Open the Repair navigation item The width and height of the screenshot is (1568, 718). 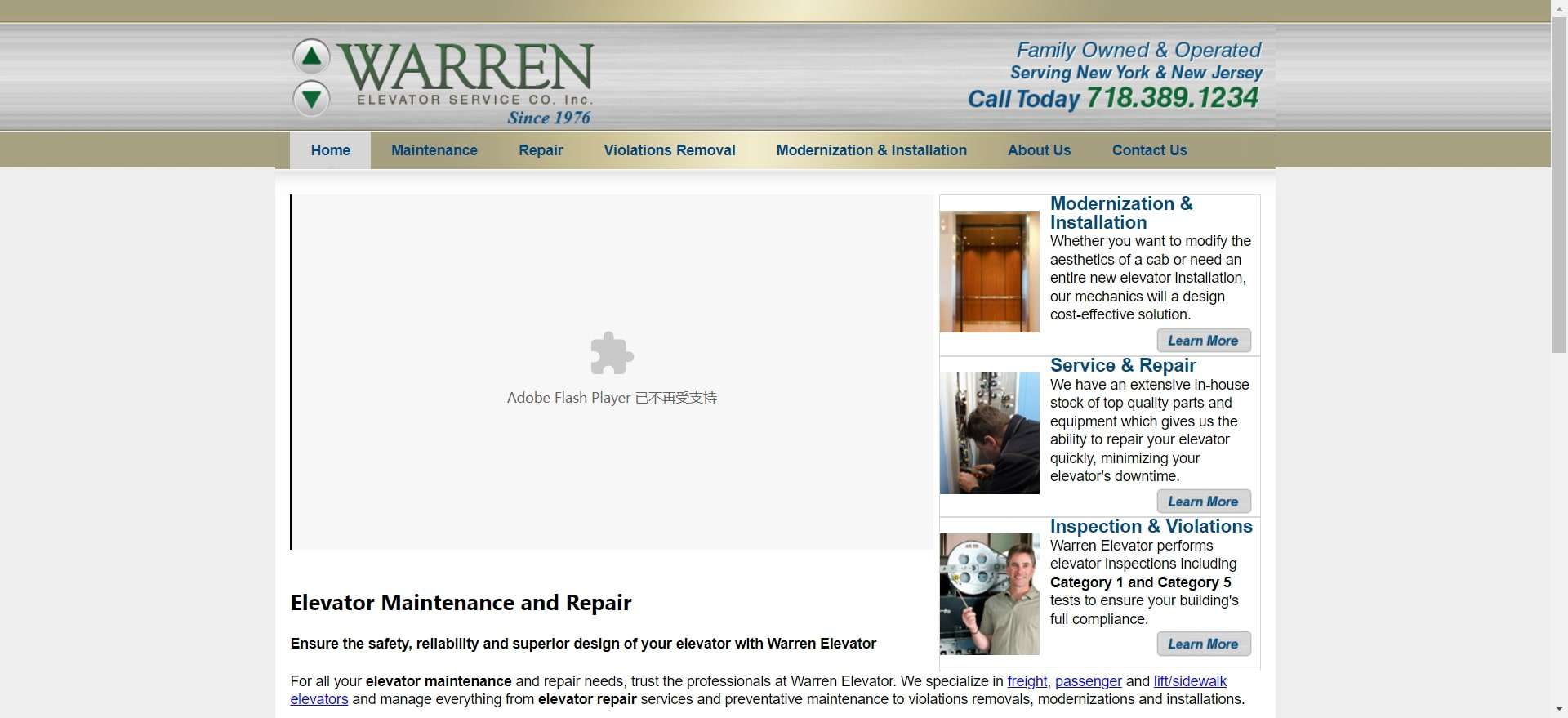pos(541,150)
